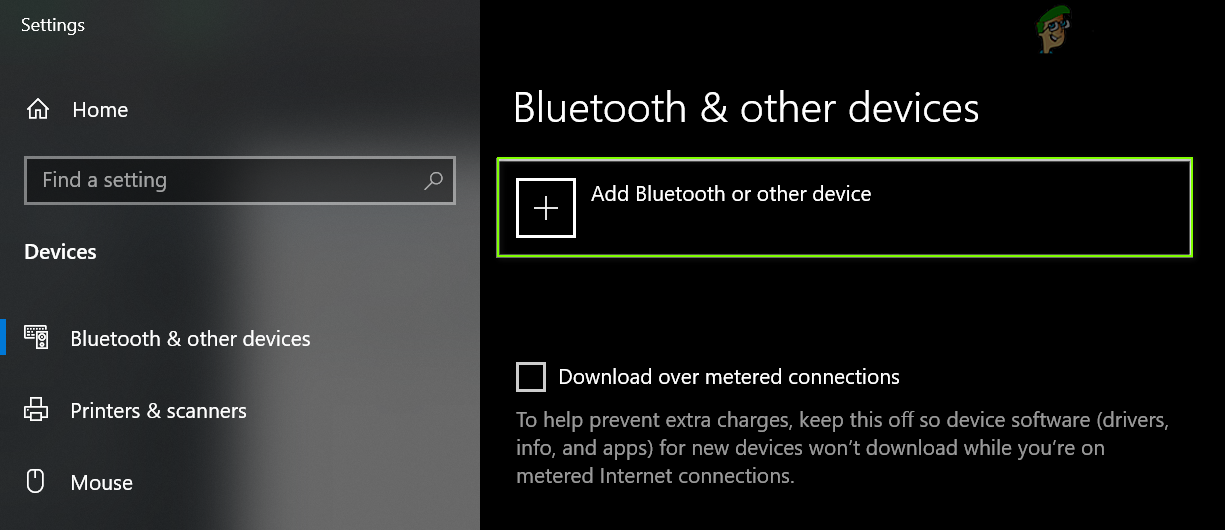The height and width of the screenshot is (530, 1225).
Task: Open the Home label in sidebar
Action: point(100,110)
